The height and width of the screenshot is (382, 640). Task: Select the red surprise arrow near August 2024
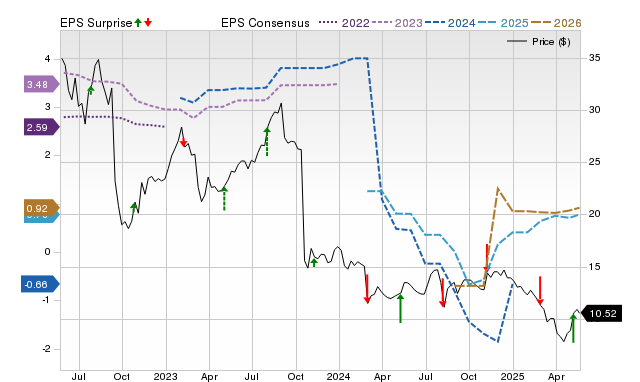pos(442,293)
